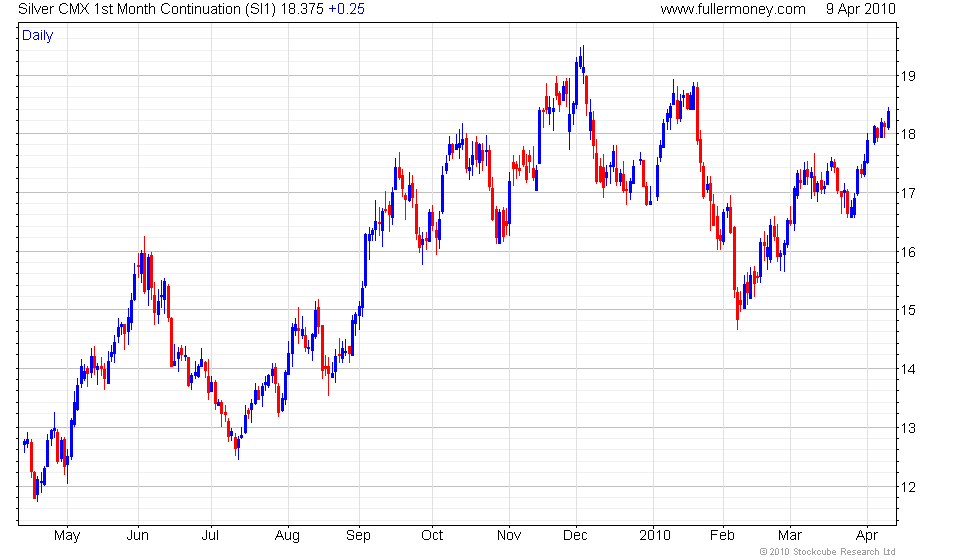
Task: Click the Nov month axis label
Action: click(x=509, y=536)
